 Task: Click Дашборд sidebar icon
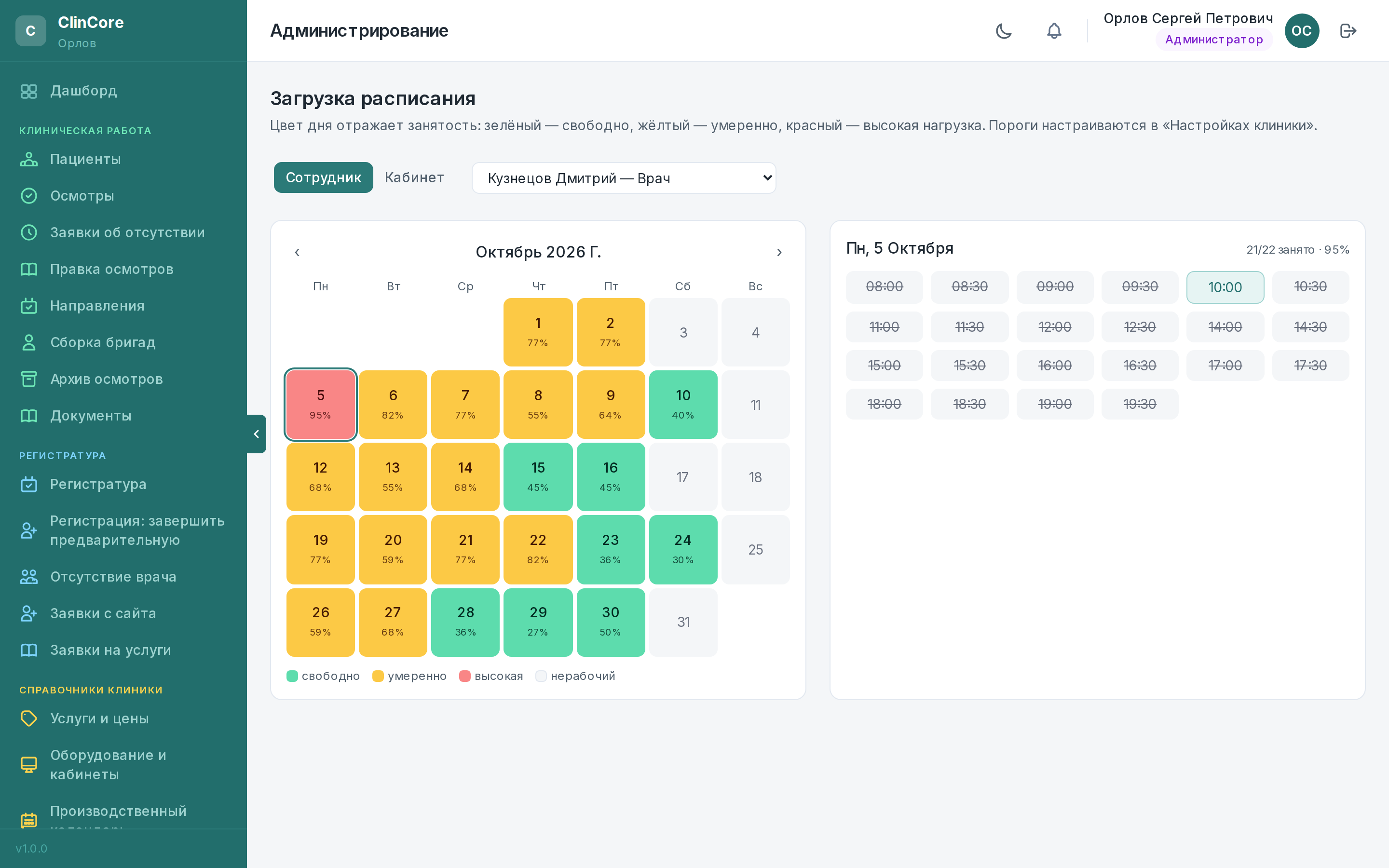click(x=29, y=91)
